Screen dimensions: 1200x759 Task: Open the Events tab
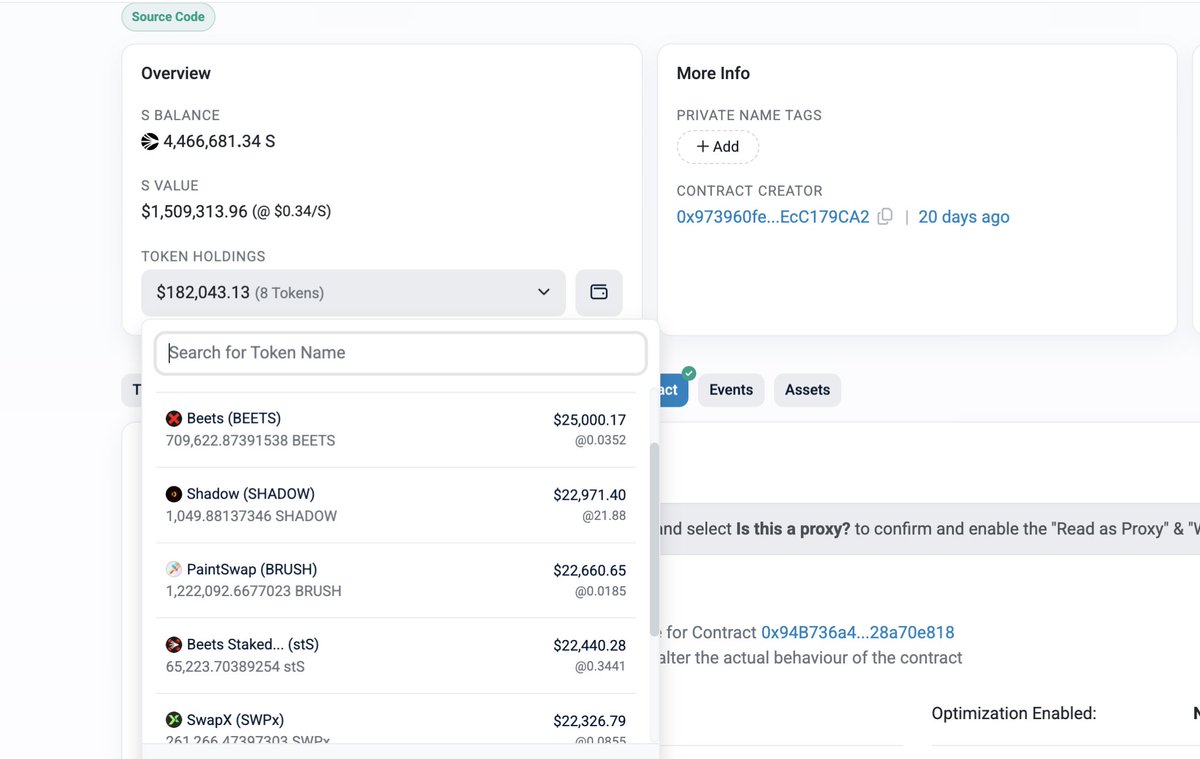(x=731, y=390)
